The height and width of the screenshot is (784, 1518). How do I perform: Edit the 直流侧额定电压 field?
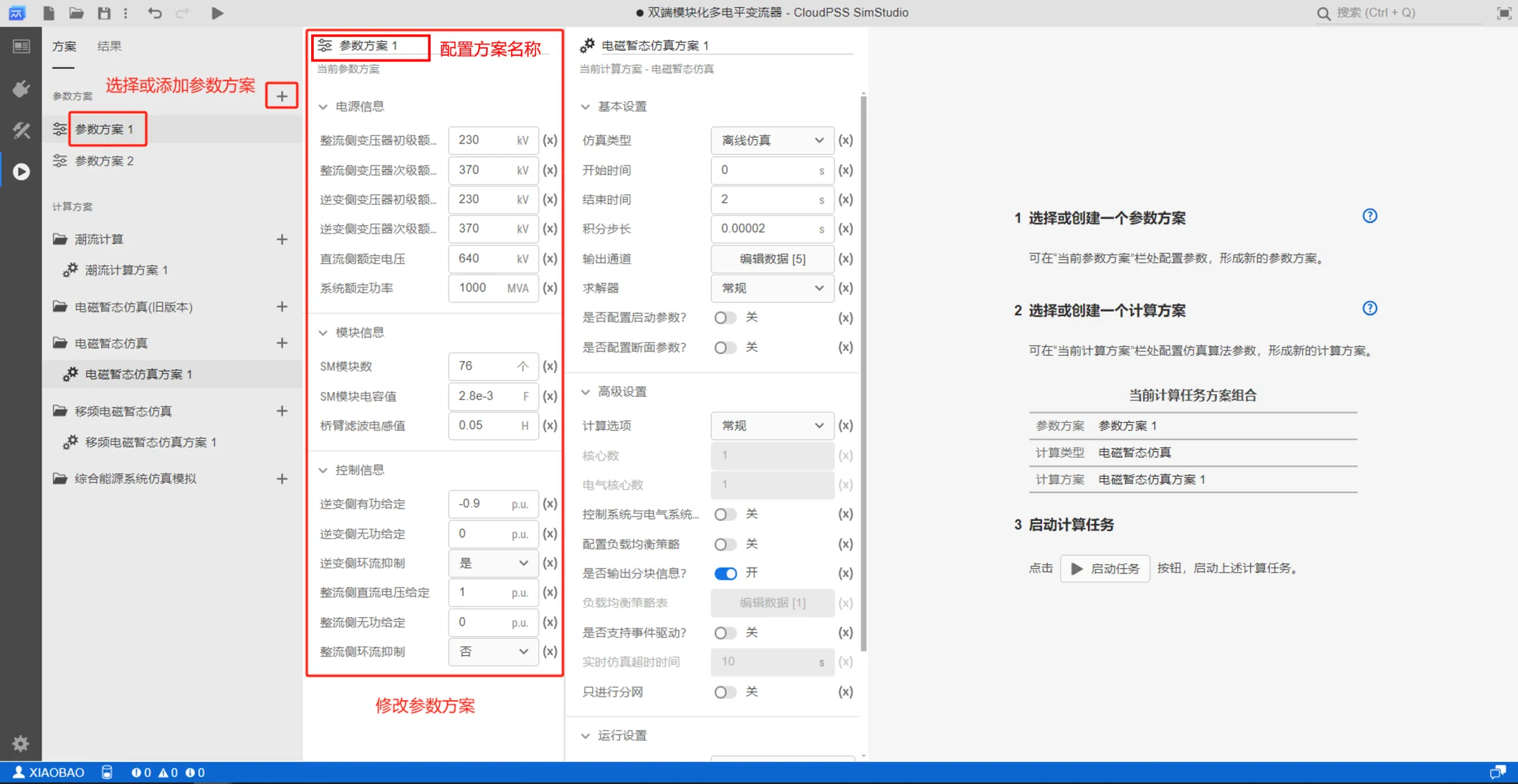[x=493, y=259]
